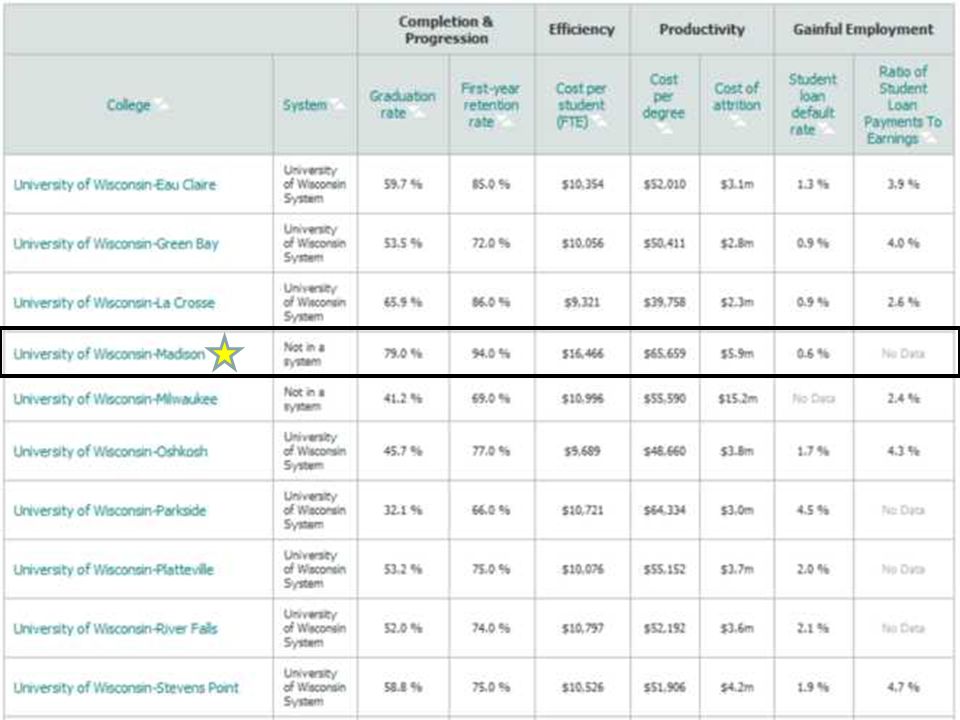Sort by Cost of attrition header
Image resolution: width=960 pixels, height=720 pixels.
pos(737,97)
